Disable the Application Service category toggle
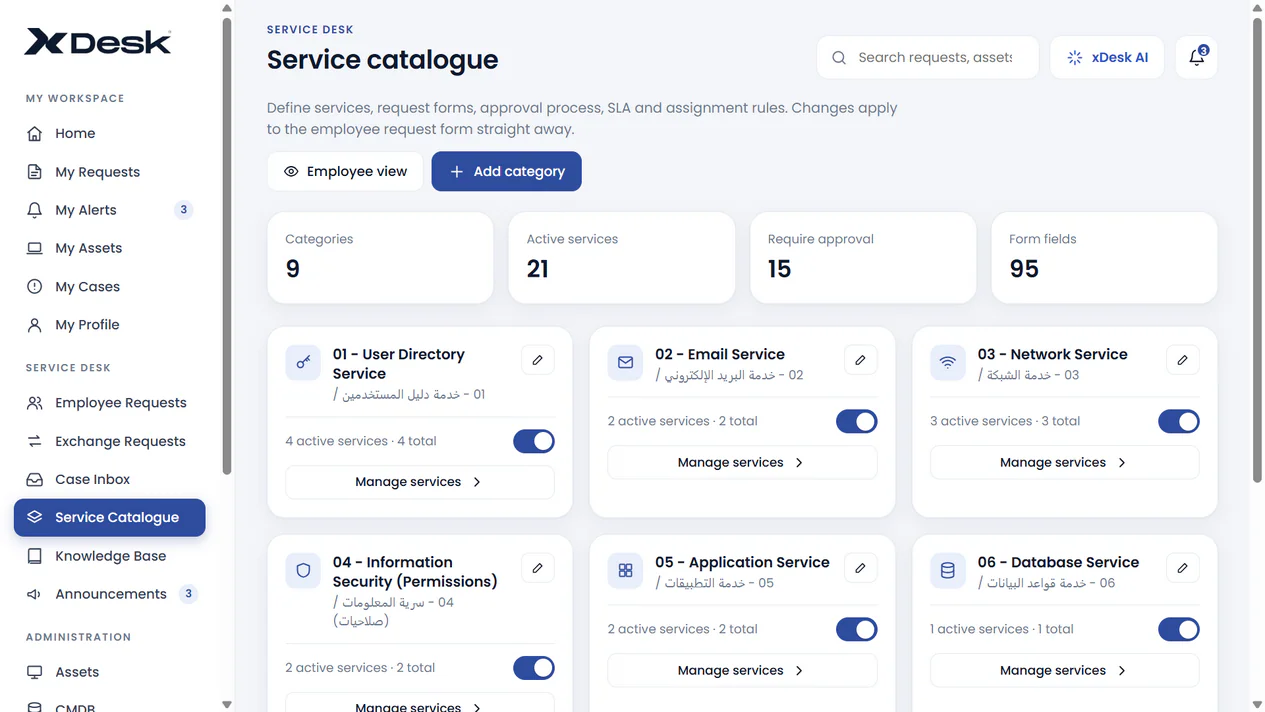Screen dimensions: 1265x712 (x=856, y=629)
